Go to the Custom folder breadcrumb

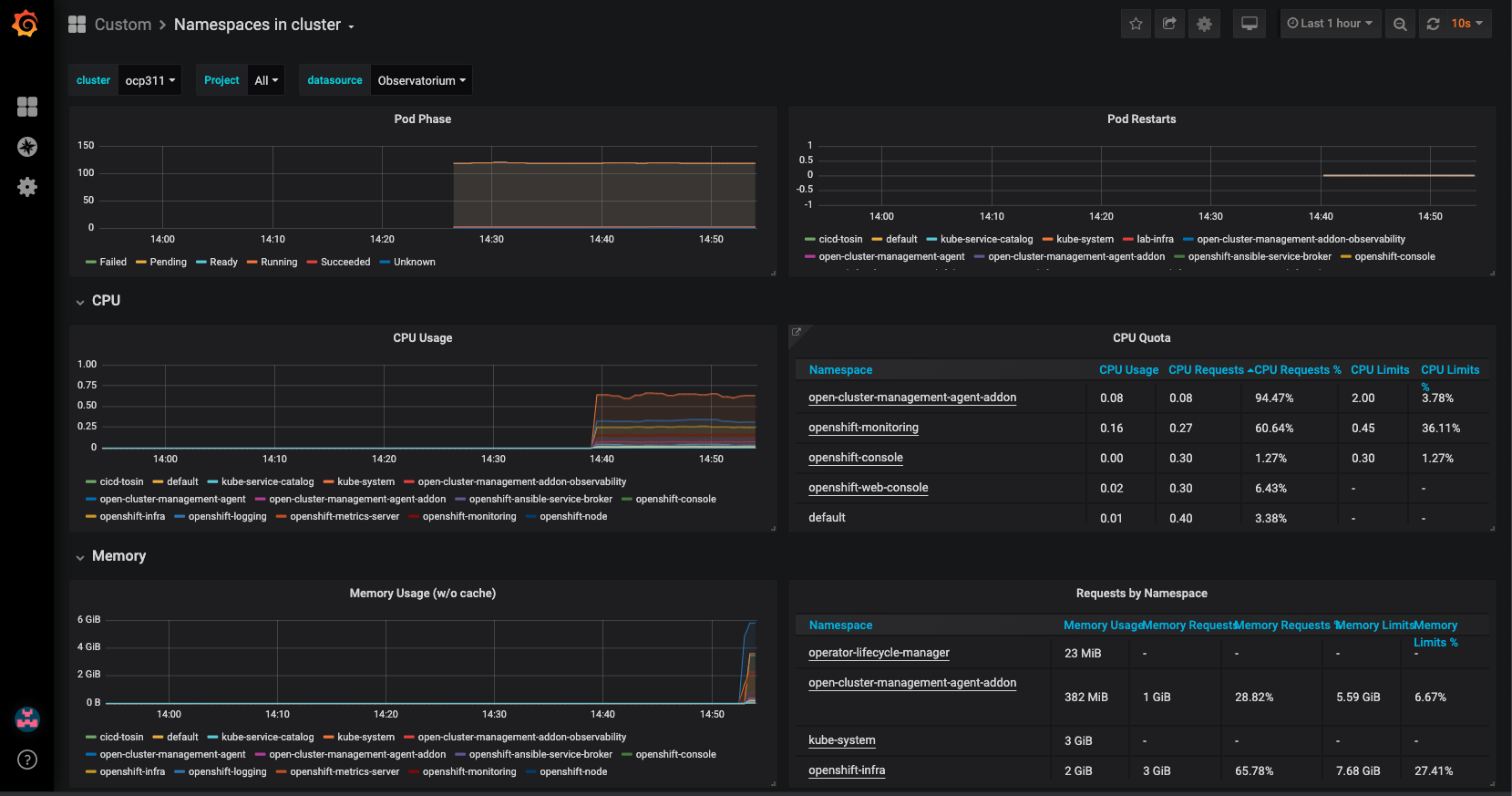(123, 25)
